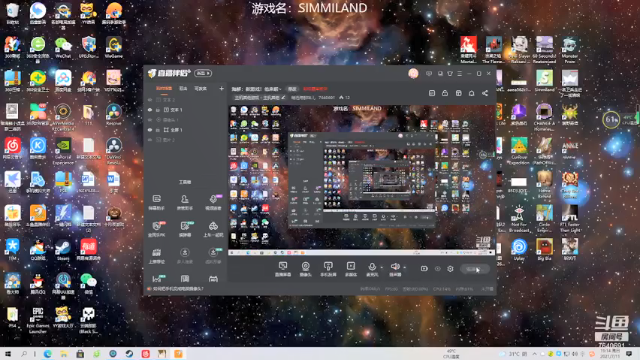Screen dimensions: 640x360
Task: Toggle the lock on the 全屏 1 layer
Action: (158, 130)
